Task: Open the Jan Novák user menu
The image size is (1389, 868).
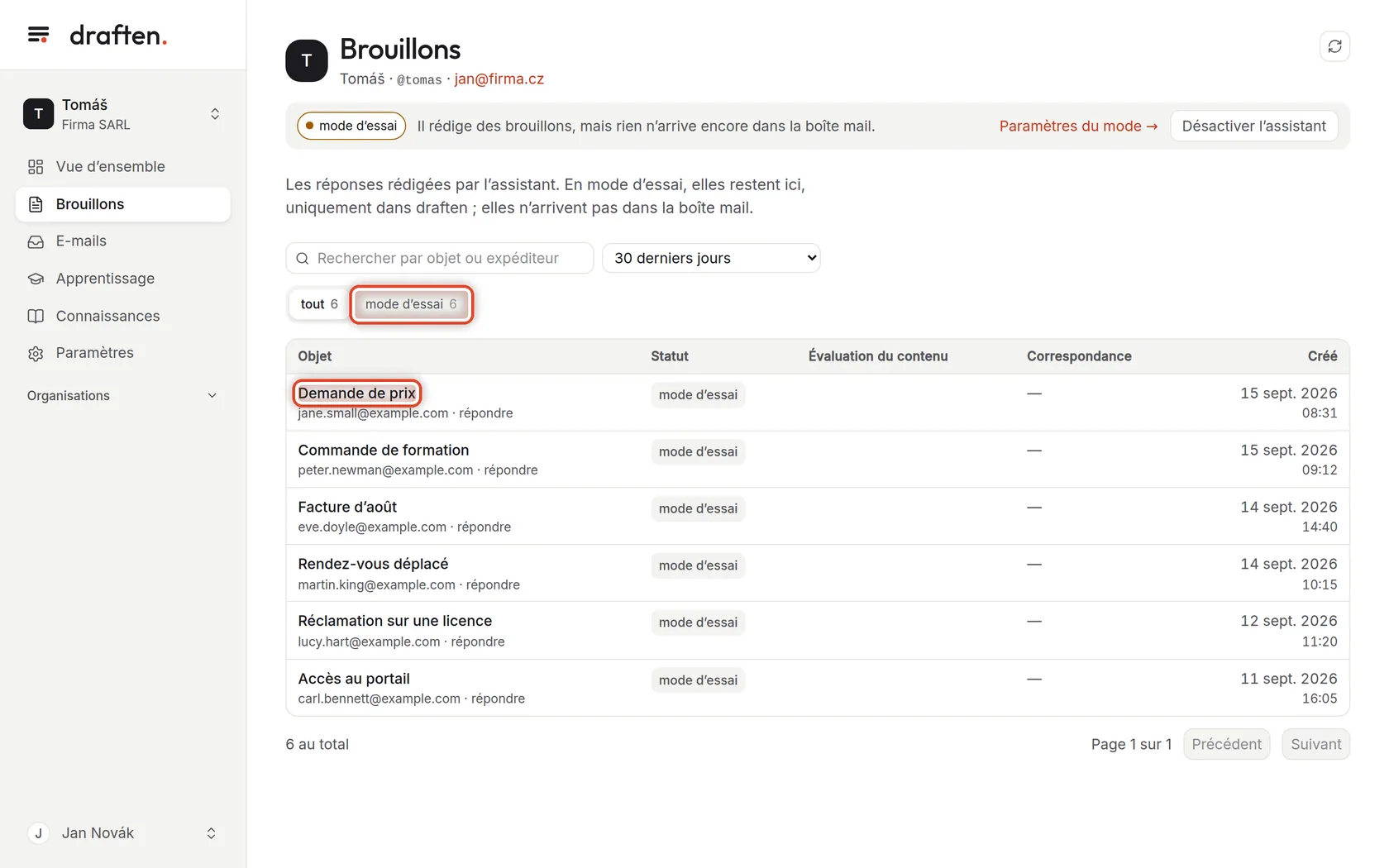Action: (122, 833)
